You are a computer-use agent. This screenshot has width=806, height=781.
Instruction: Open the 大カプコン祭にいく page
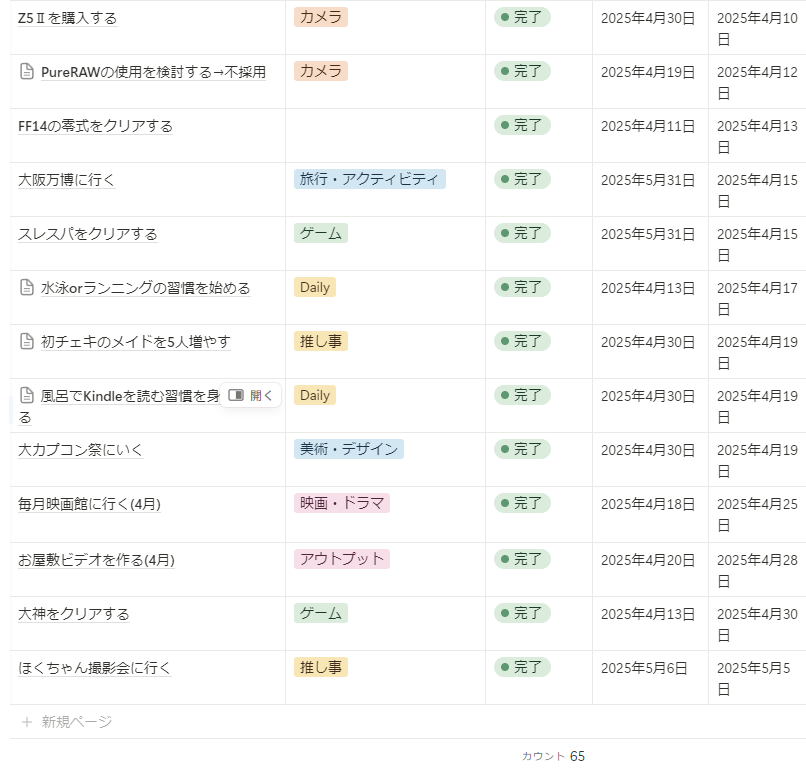click(x=80, y=450)
